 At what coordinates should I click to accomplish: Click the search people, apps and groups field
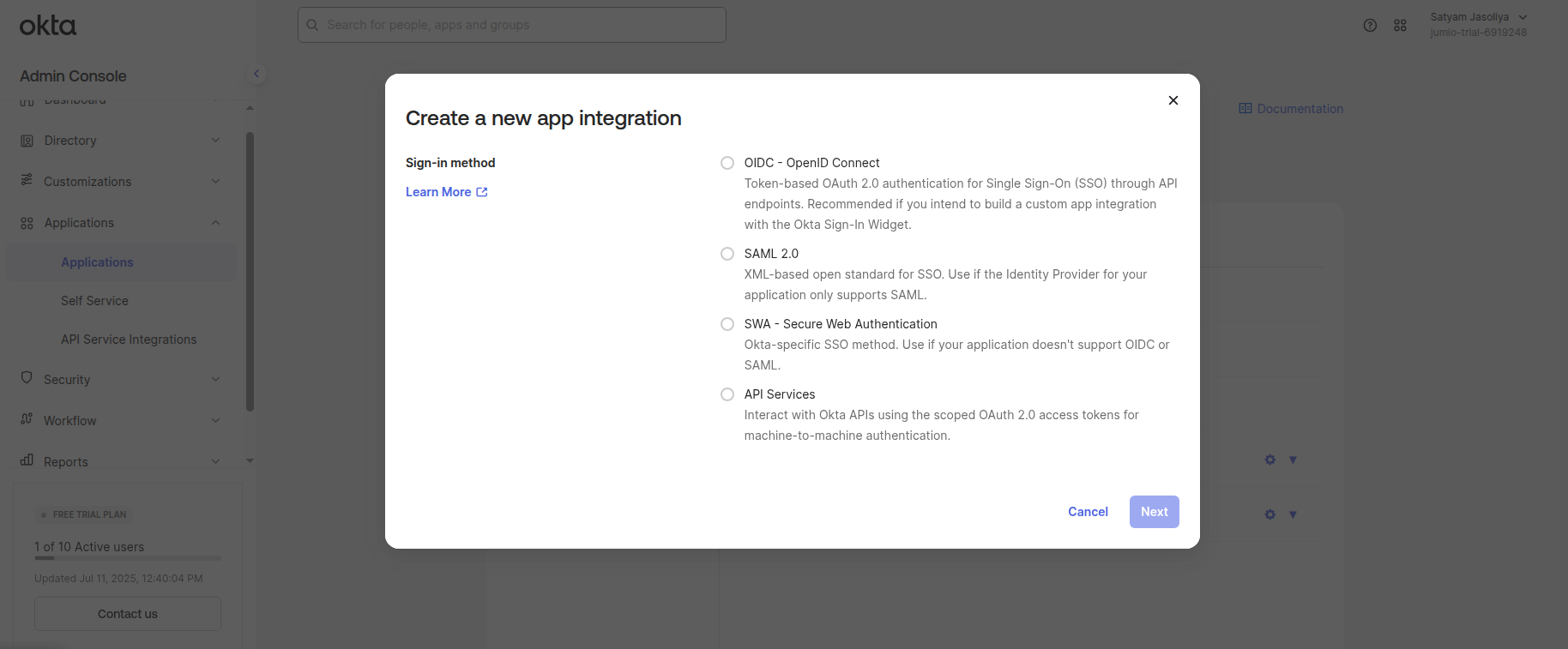512,25
